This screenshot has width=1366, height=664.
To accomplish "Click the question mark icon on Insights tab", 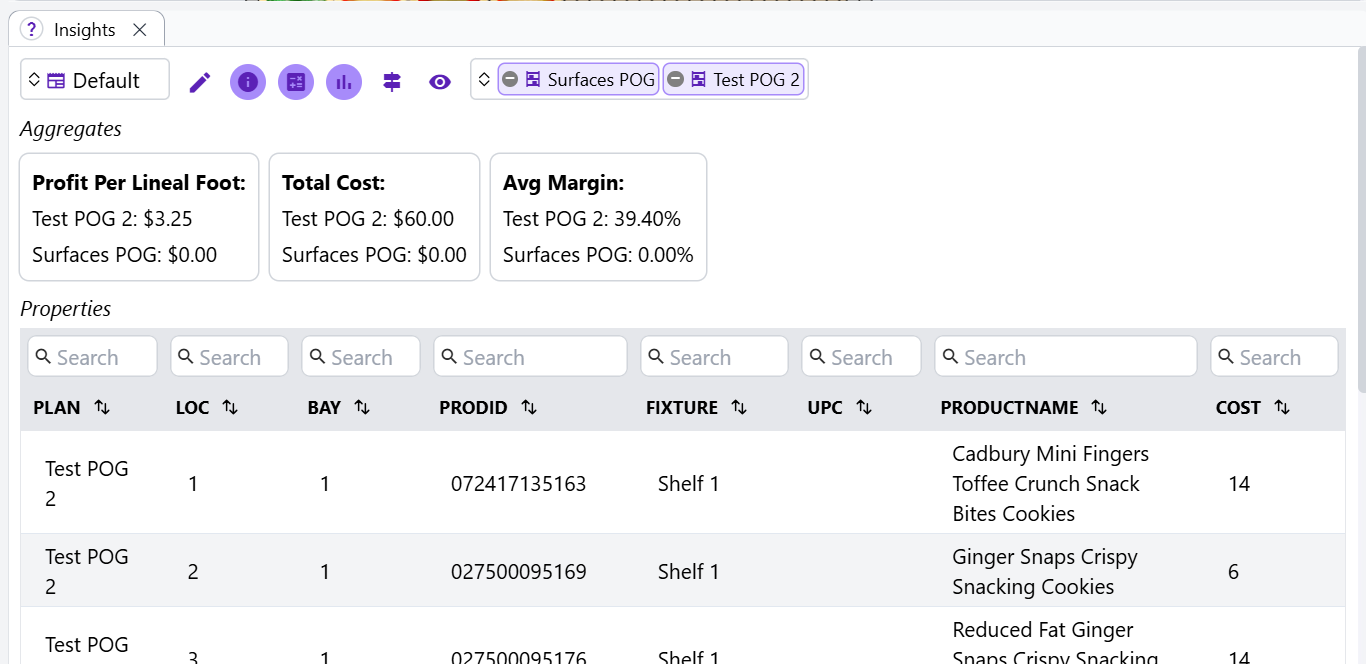I will [32, 30].
